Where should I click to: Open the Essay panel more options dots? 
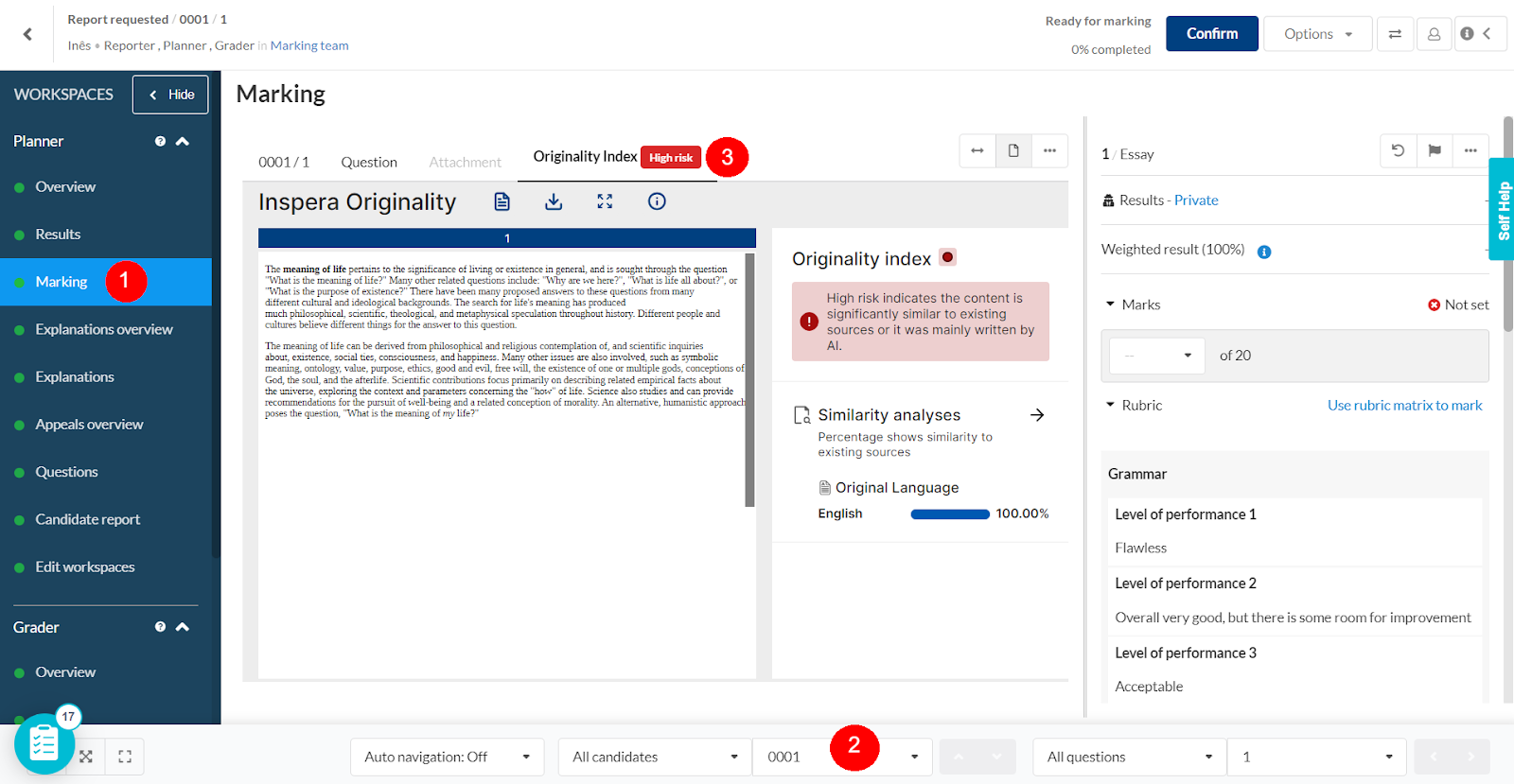pyautogui.click(x=1470, y=150)
